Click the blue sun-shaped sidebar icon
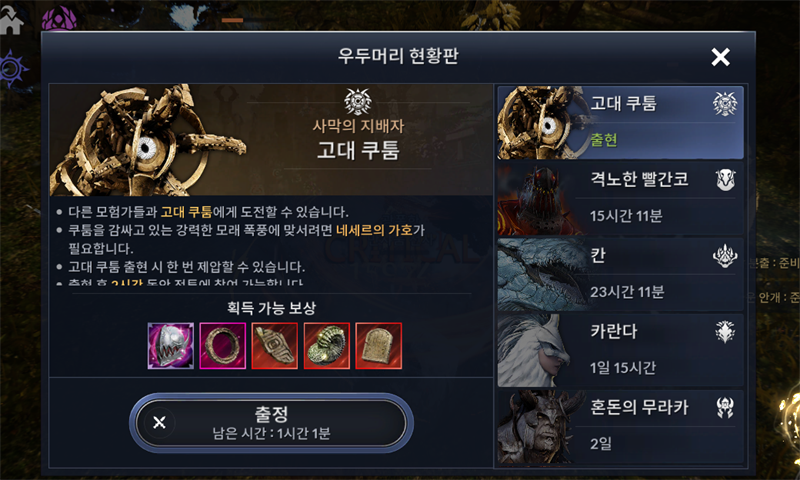 click(12, 68)
